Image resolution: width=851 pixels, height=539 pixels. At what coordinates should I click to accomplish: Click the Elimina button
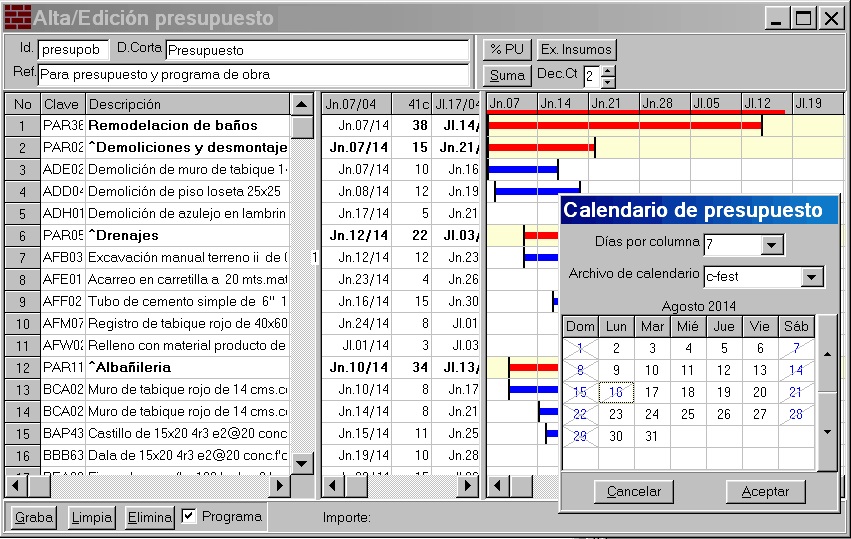pos(150,518)
